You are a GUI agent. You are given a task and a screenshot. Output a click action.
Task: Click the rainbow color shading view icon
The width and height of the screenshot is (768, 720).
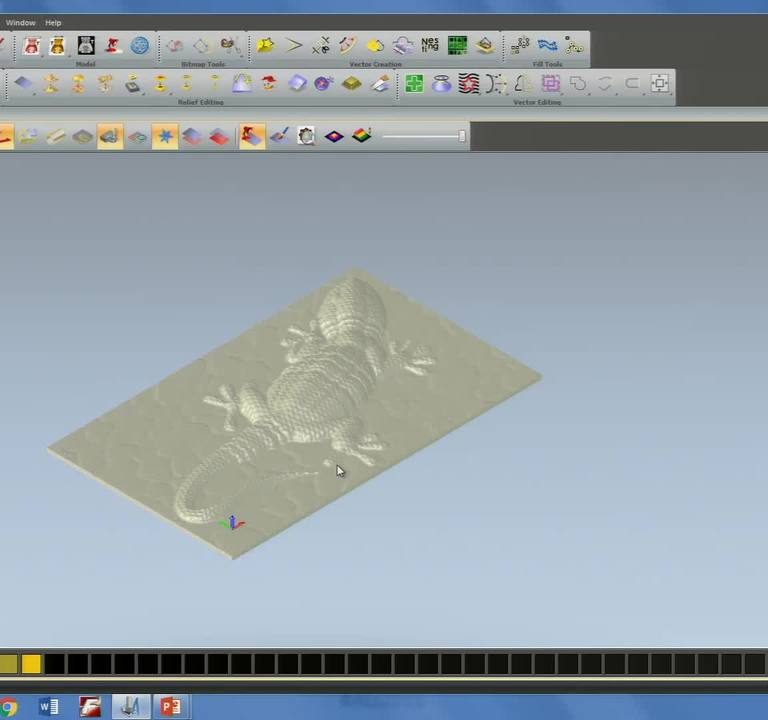(x=362, y=136)
